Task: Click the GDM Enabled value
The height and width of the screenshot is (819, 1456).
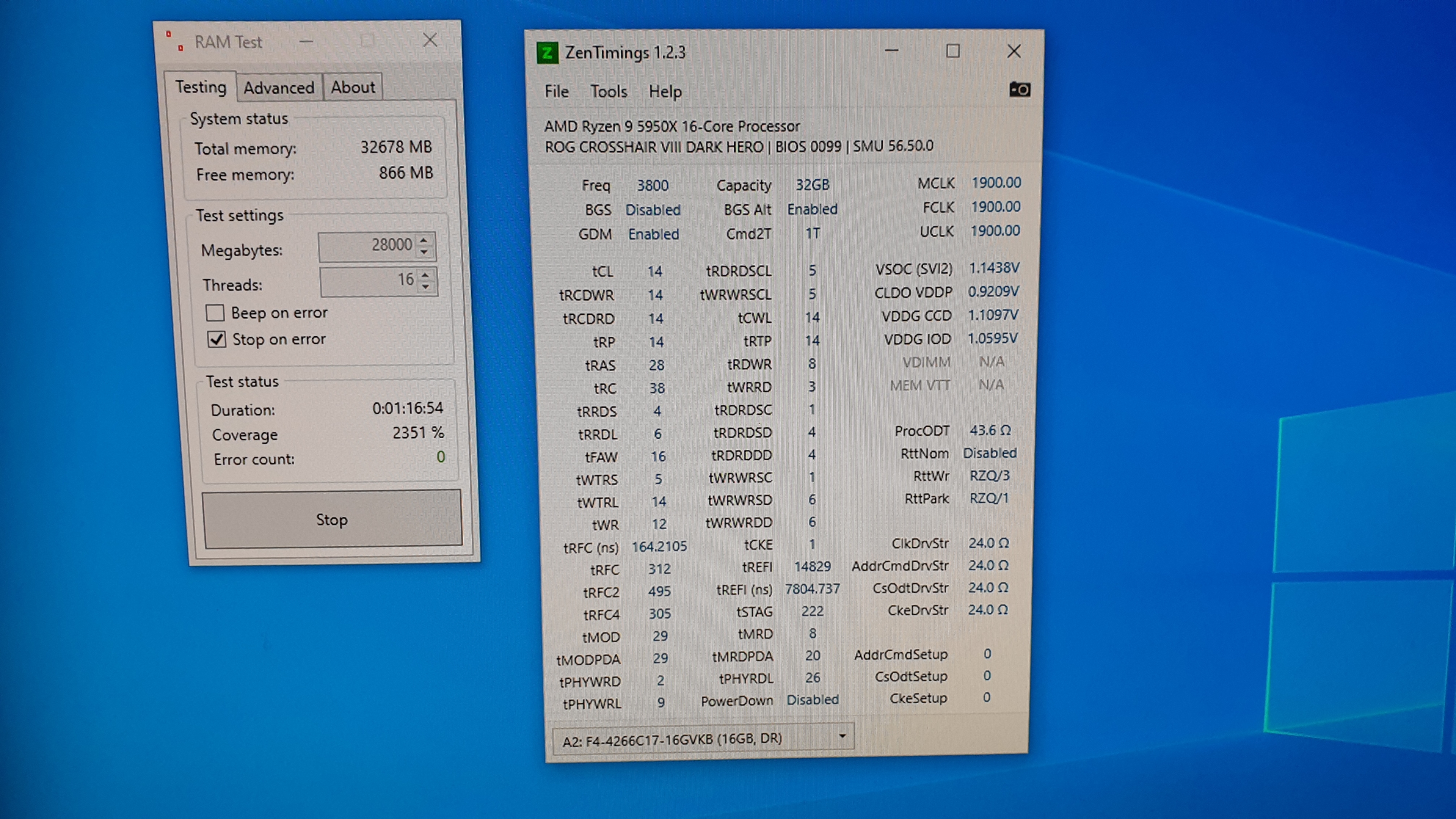Action: tap(653, 234)
